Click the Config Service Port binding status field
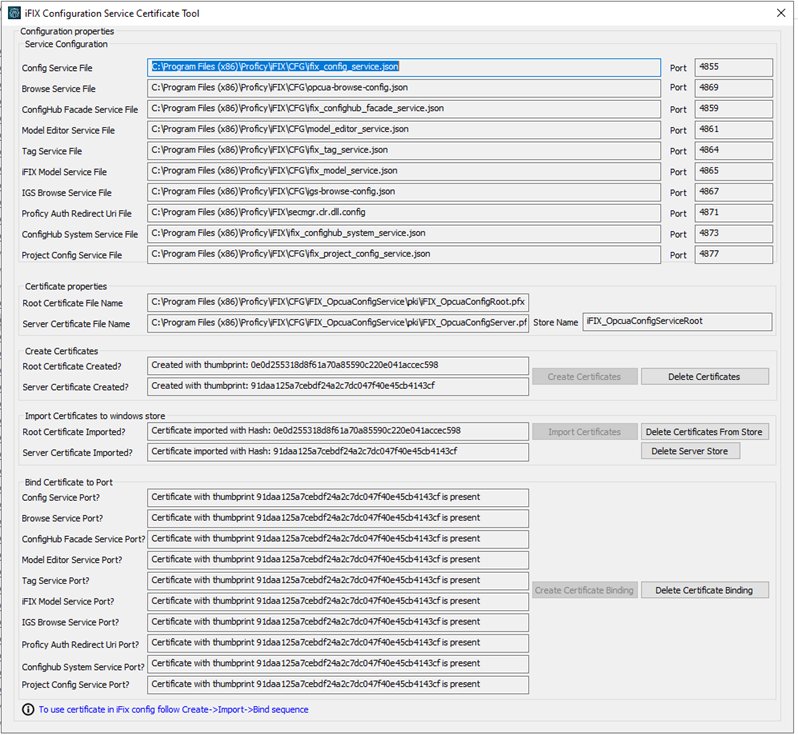This screenshot has width=798, height=735. tap(338, 497)
